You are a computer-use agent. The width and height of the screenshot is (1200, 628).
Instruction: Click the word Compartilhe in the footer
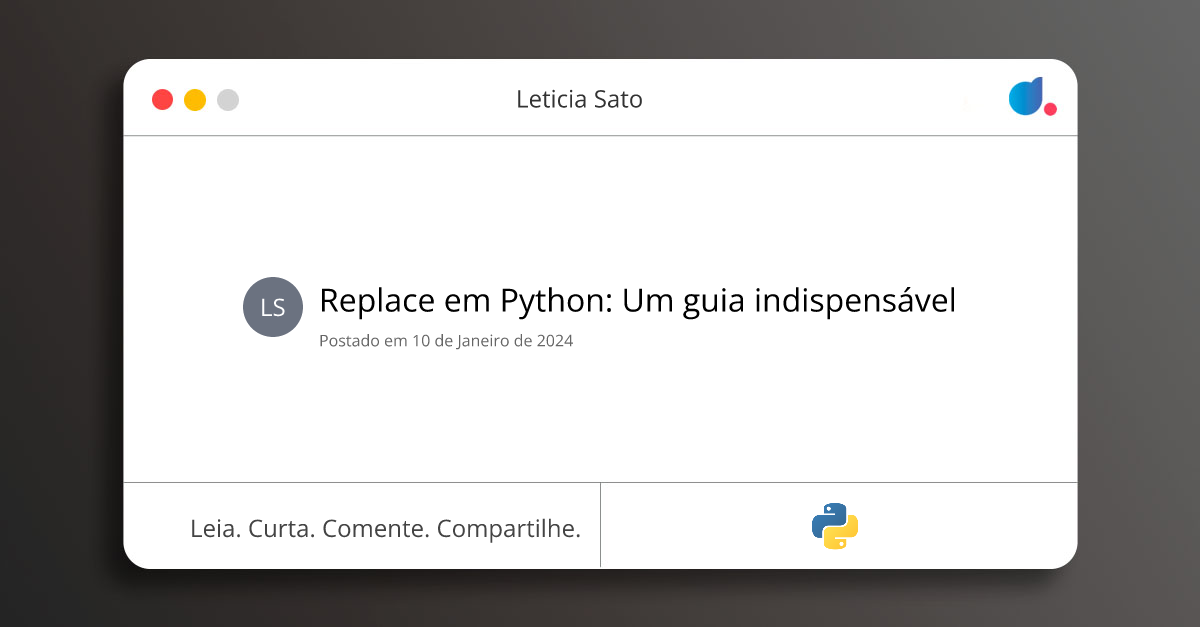click(x=509, y=528)
